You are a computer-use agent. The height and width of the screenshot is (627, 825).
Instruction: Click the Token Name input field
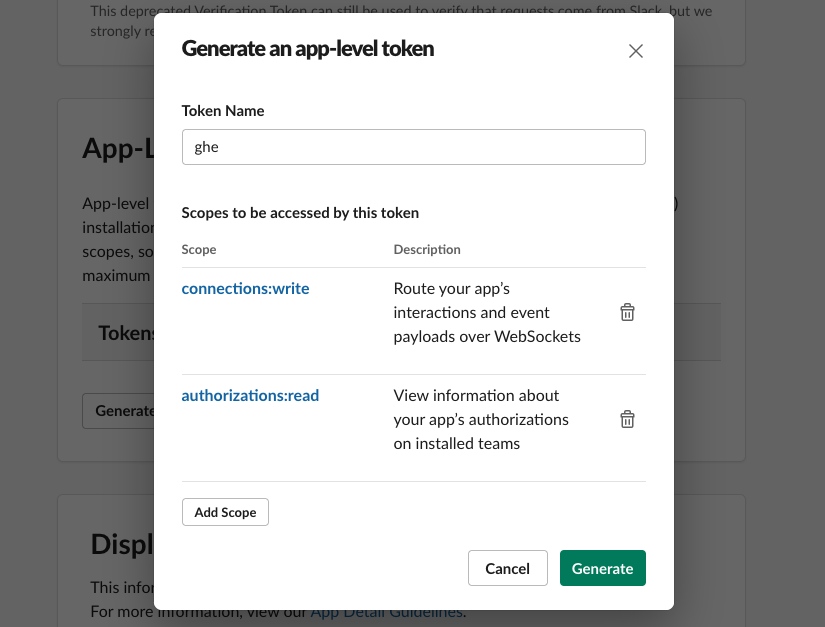tap(413, 147)
